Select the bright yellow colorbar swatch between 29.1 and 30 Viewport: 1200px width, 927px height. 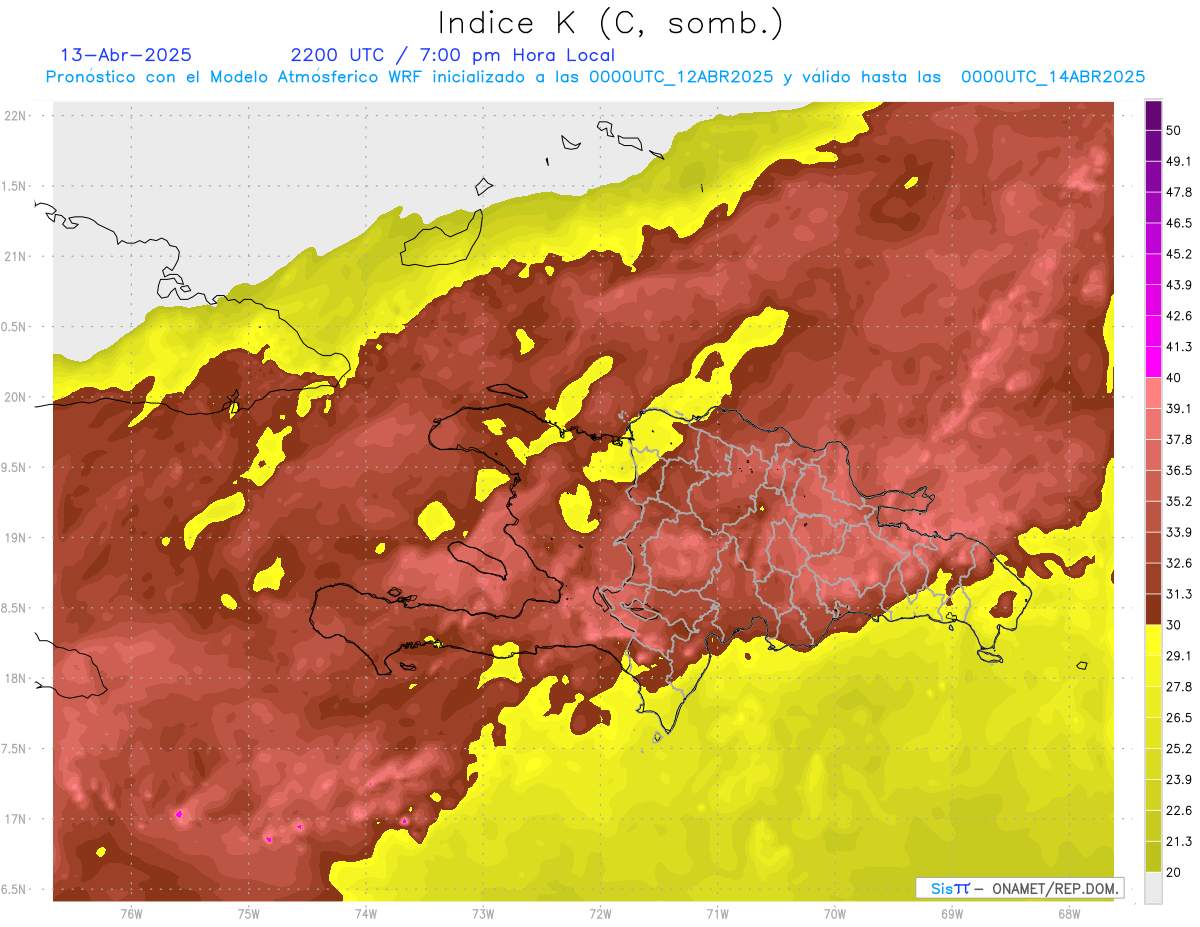coord(1153,640)
